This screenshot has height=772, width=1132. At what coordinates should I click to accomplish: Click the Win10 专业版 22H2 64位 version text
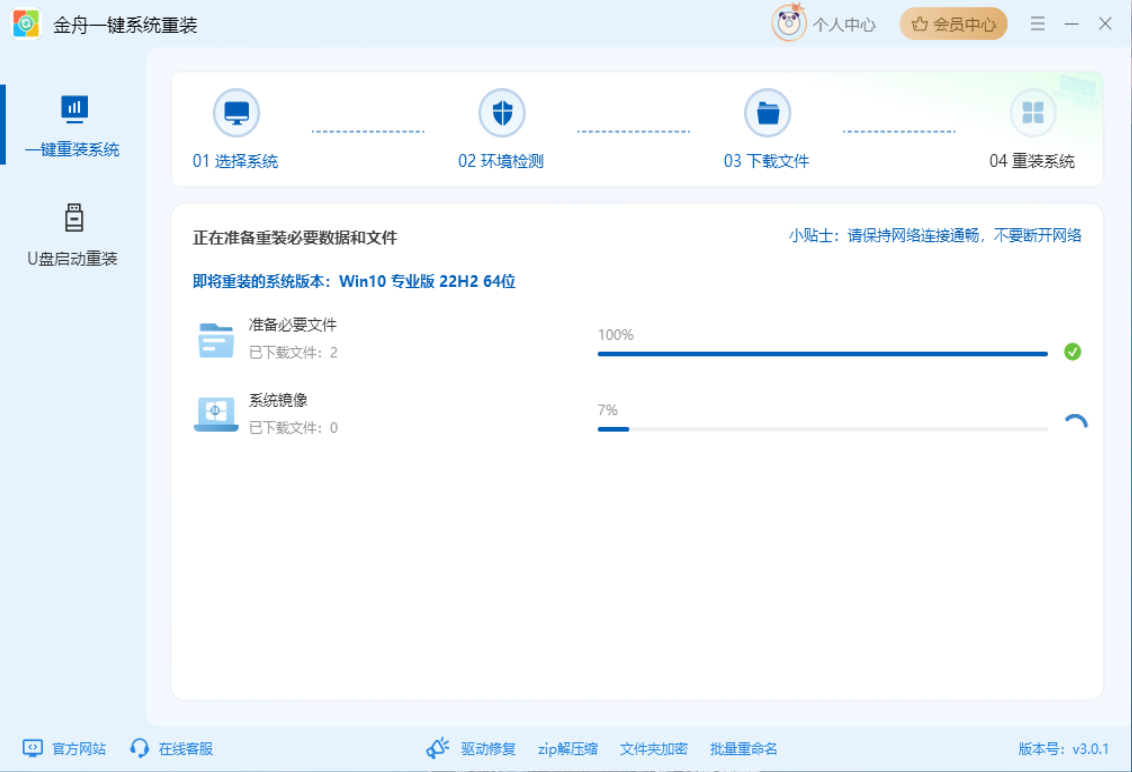[427, 282]
